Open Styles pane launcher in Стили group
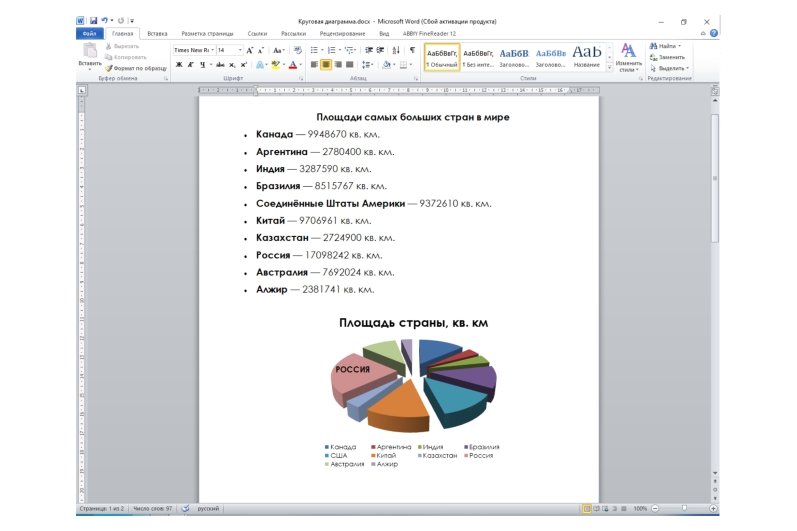Screen dimensions: 797x531 [x=640, y=79]
